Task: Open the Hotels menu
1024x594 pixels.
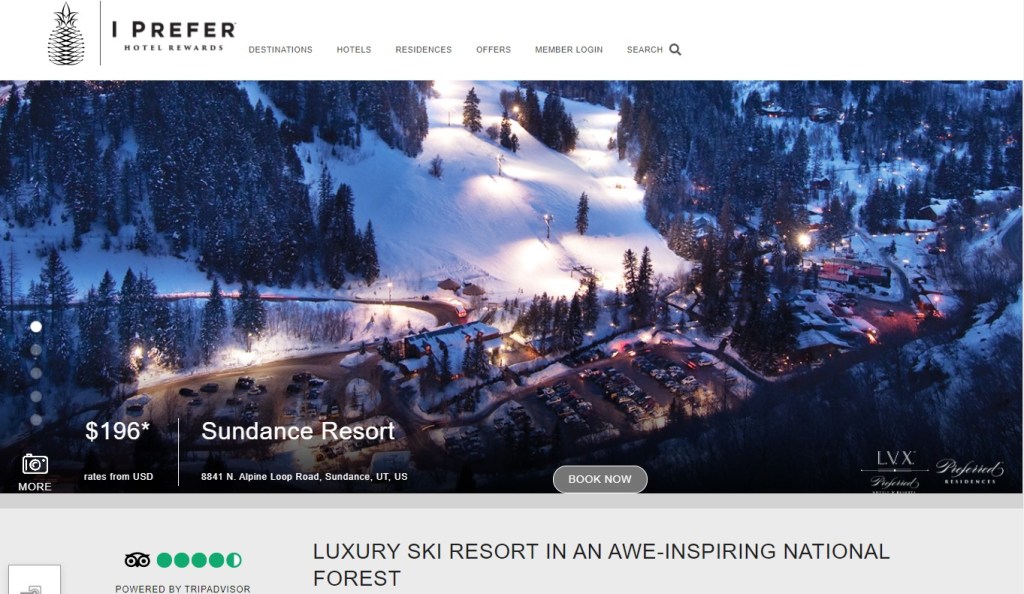Action: pyautogui.click(x=354, y=50)
